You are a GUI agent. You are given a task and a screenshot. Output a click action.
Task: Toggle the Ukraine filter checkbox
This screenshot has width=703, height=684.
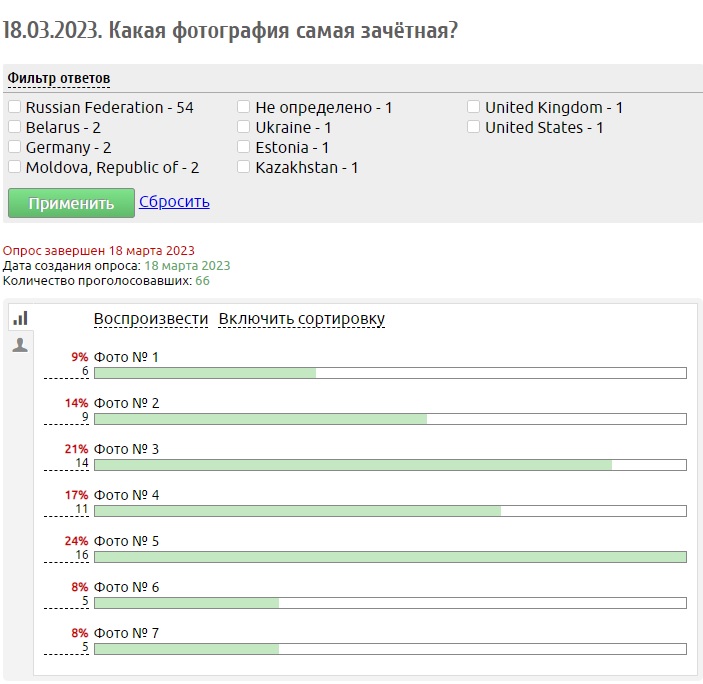[x=244, y=127]
